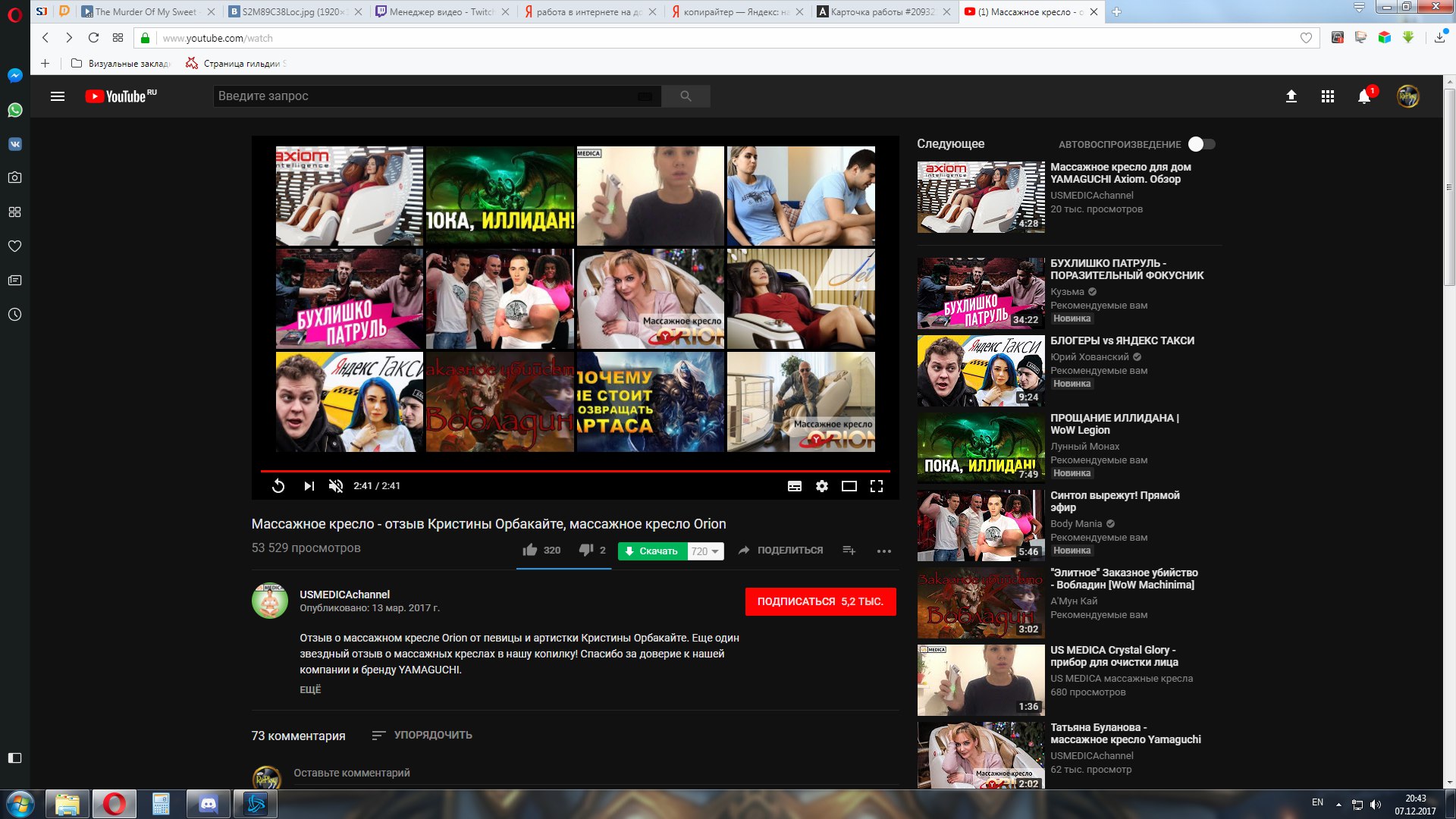Viewport: 1456px width, 819px height.
Task: Open 720 quality dropdown next to Скачать
Action: point(705,551)
